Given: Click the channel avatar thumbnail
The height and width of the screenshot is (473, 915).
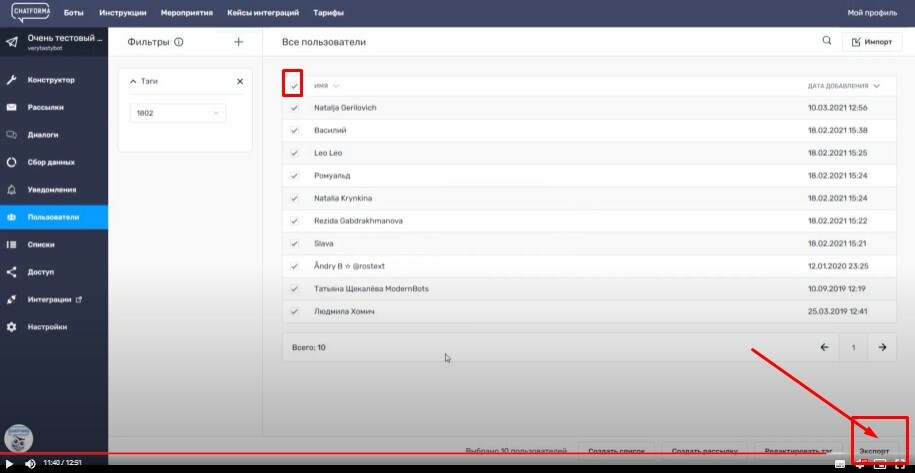Looking at the screenshot, I should tap(19, 439).
